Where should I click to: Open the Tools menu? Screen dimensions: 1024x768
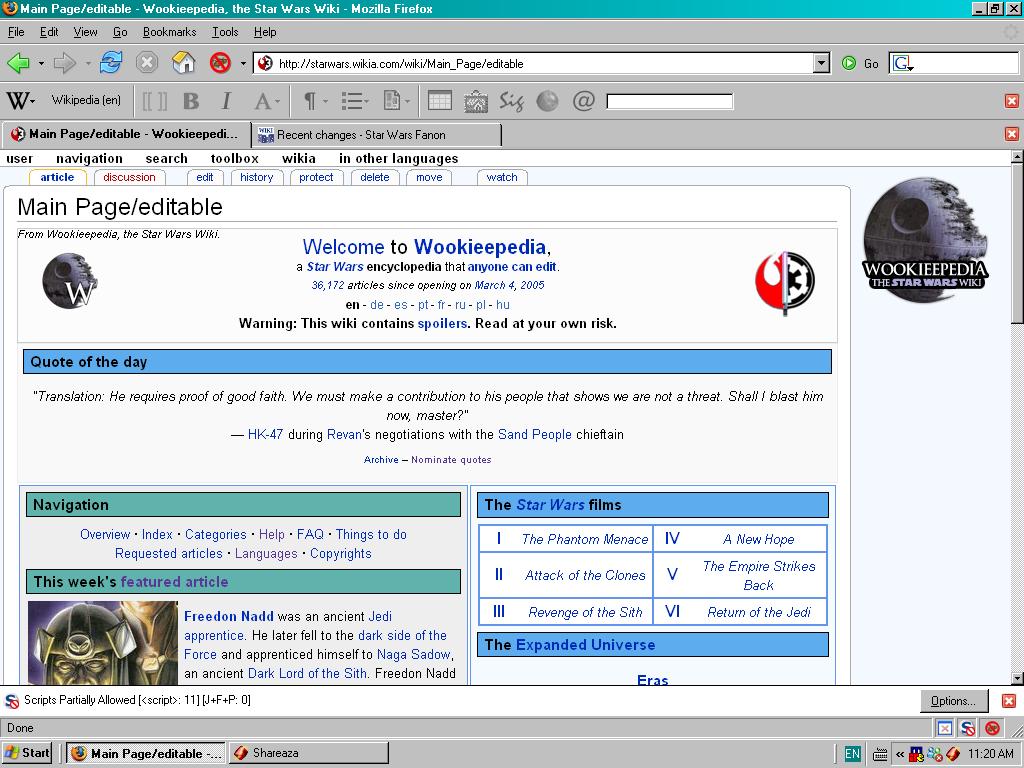click(x=225, y=32)
